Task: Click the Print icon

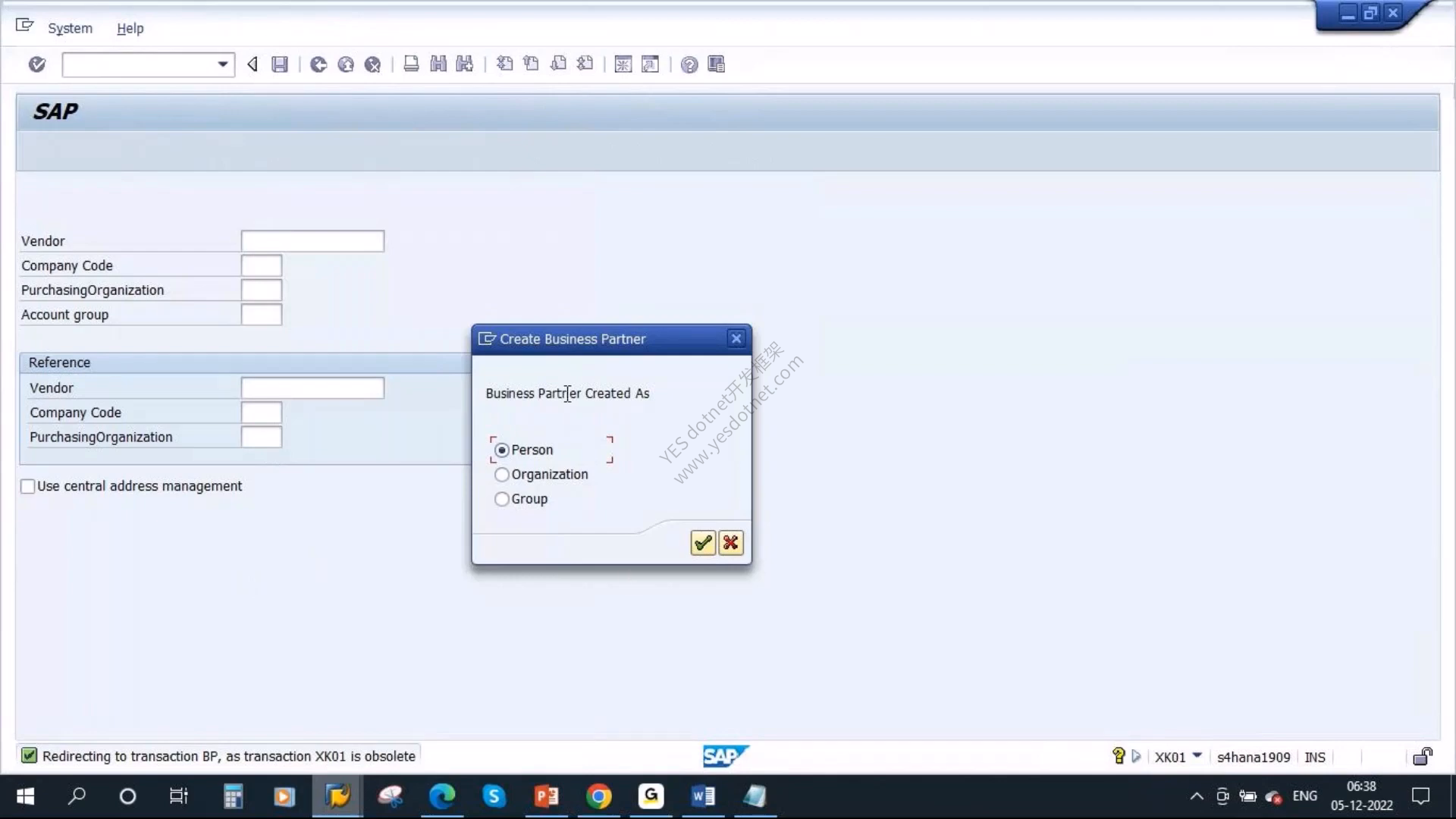Action: click(411, 64)
